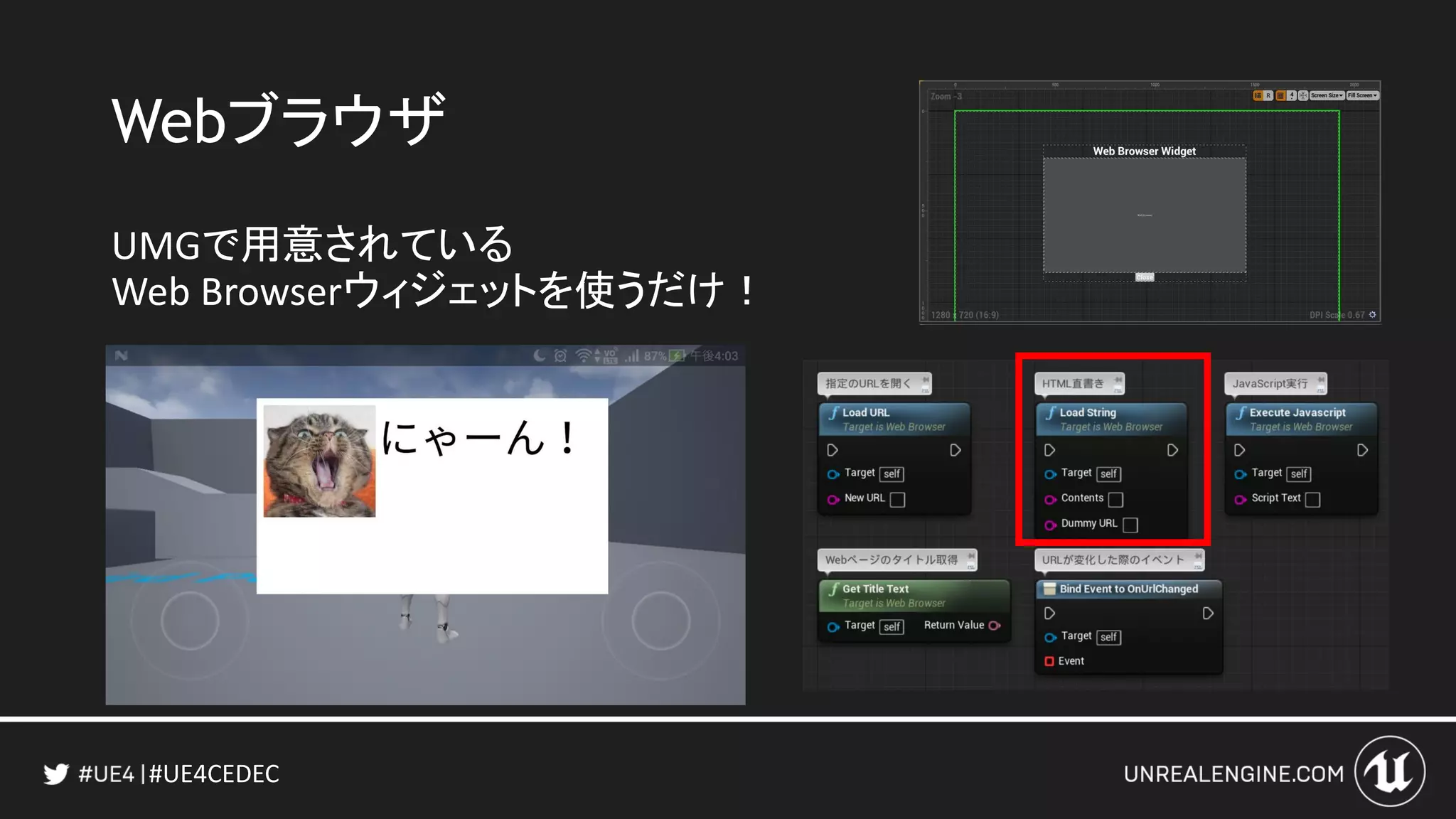Tap the moon do-not-disturb status icon

click(540, 355)
